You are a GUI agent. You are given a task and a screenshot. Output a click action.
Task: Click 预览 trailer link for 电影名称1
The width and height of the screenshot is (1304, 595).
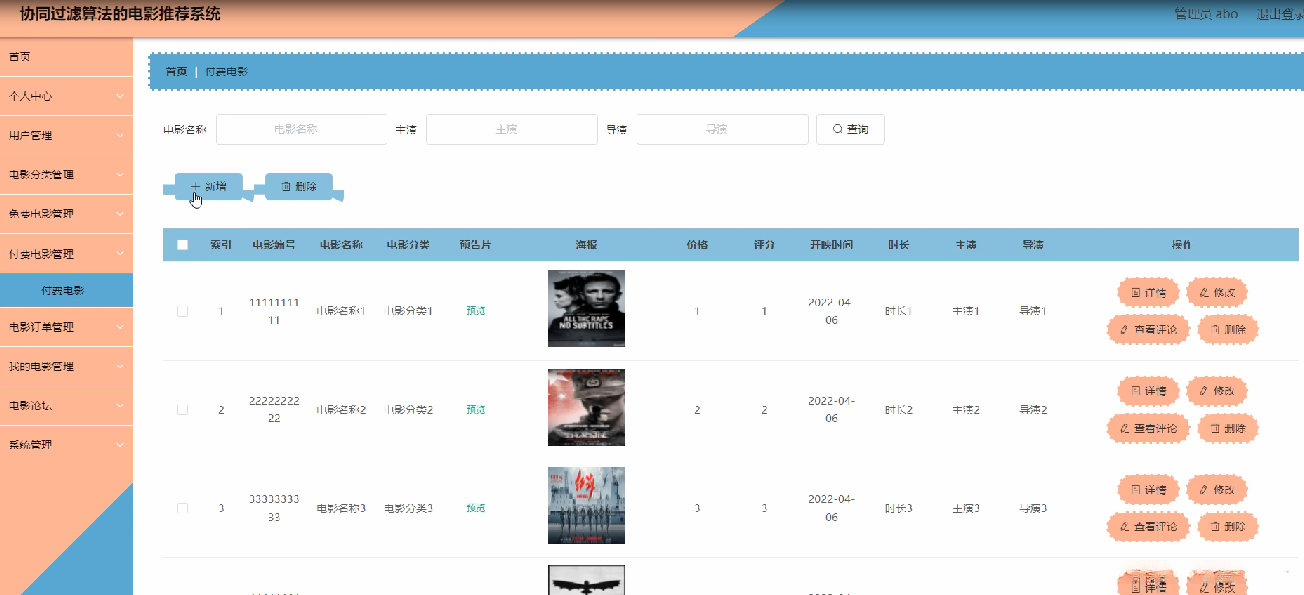pyautogui.click(x=475, y=311)
